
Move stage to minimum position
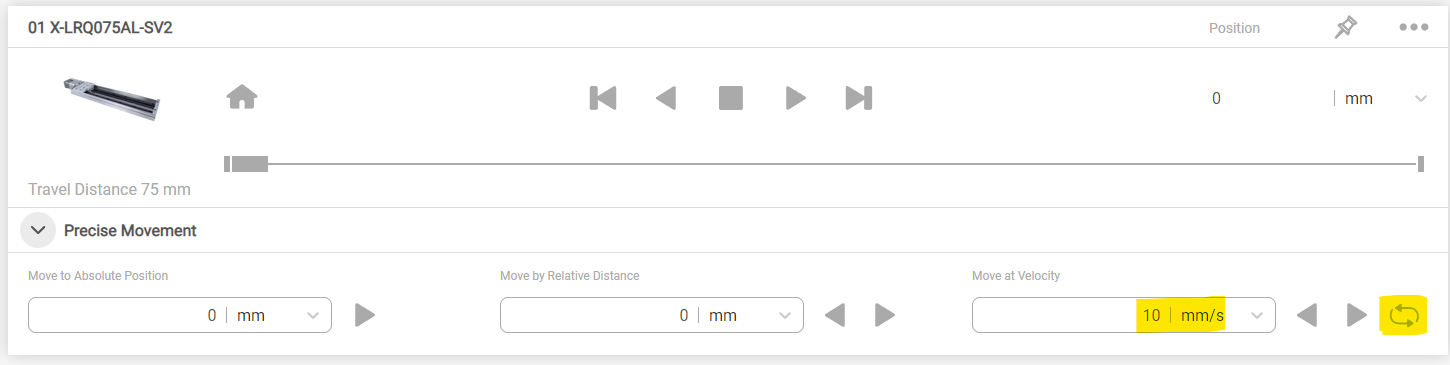click(603, 97)
